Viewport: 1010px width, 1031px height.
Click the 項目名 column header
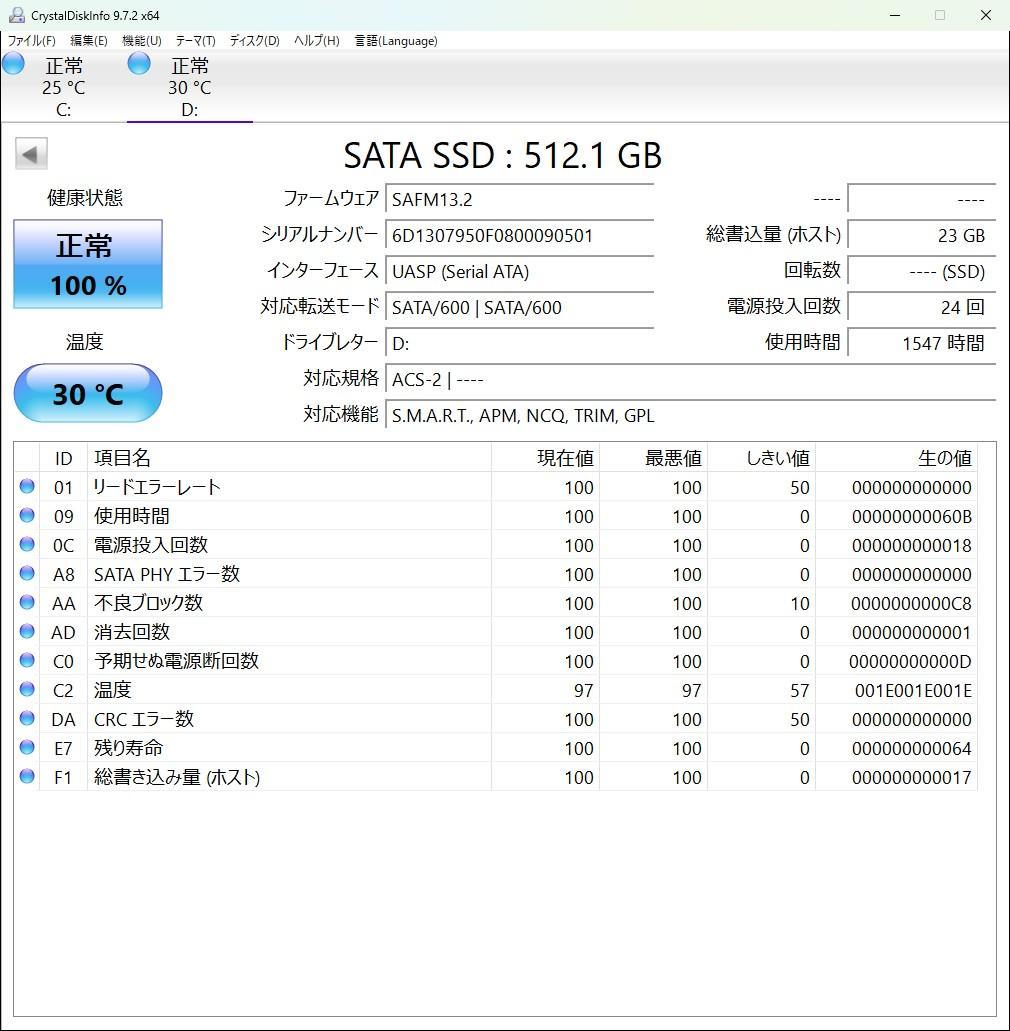click(289, 458)
